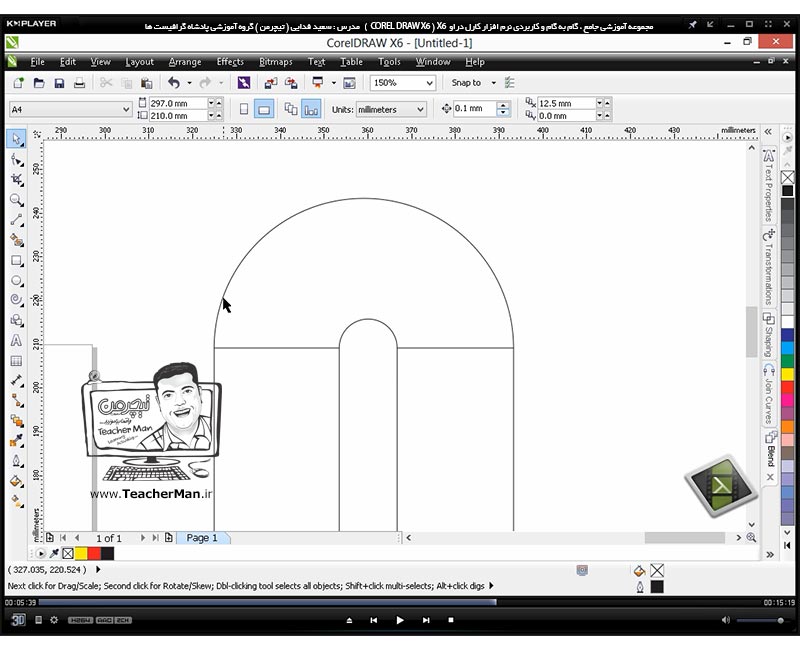
Task: Open the application launcher dropdown arrow
Action: coord(334,83)
